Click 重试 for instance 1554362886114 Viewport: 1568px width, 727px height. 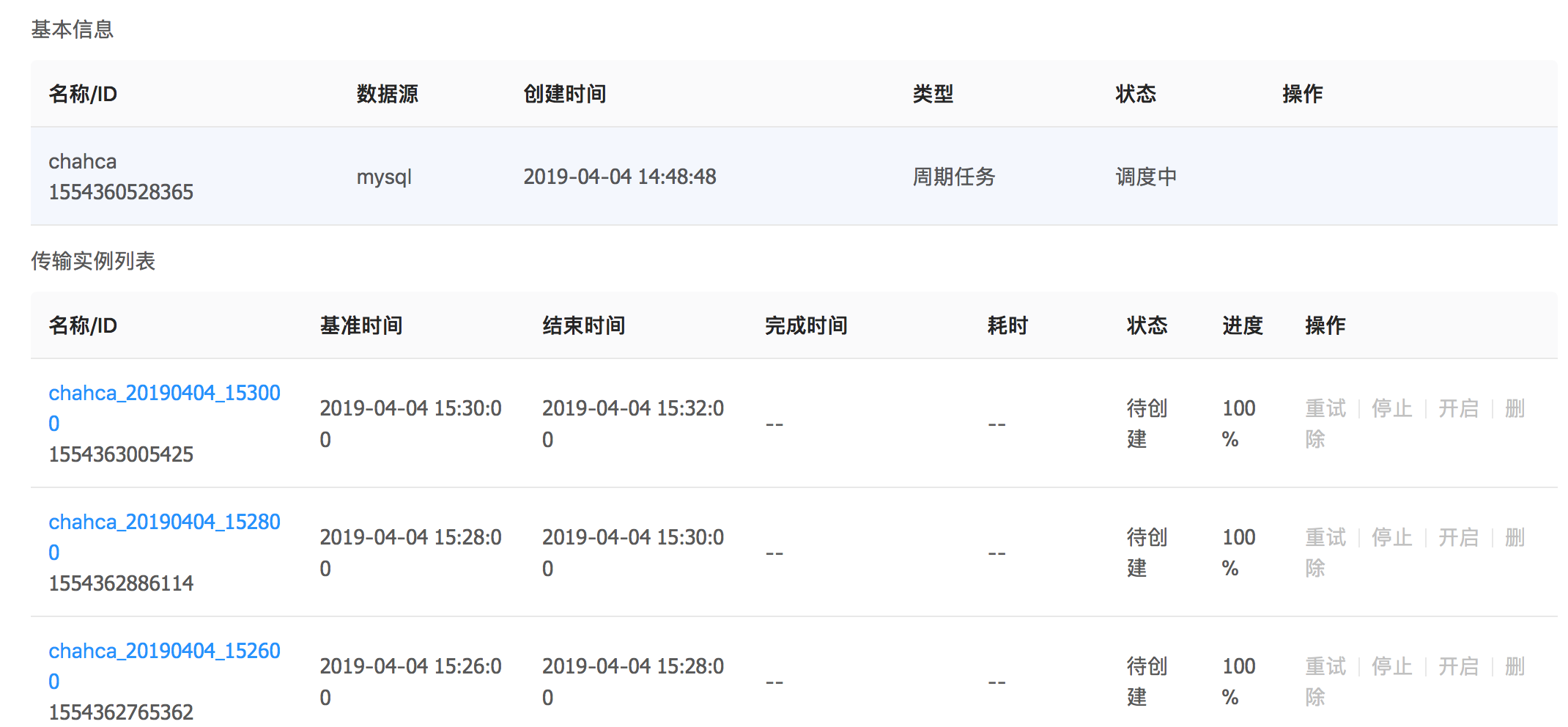pyautogui.click(x=1325, y=537)
